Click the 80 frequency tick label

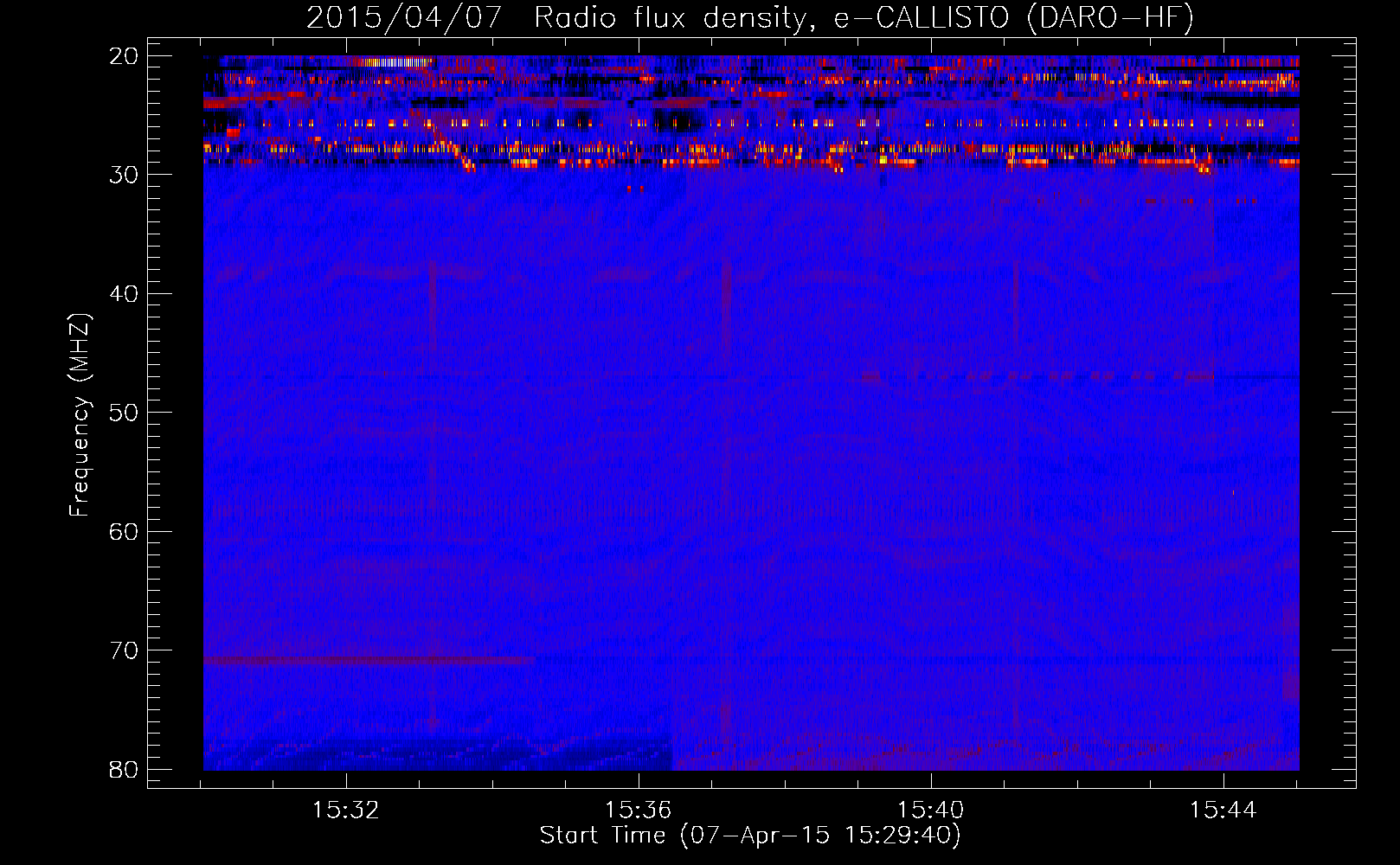124,769
